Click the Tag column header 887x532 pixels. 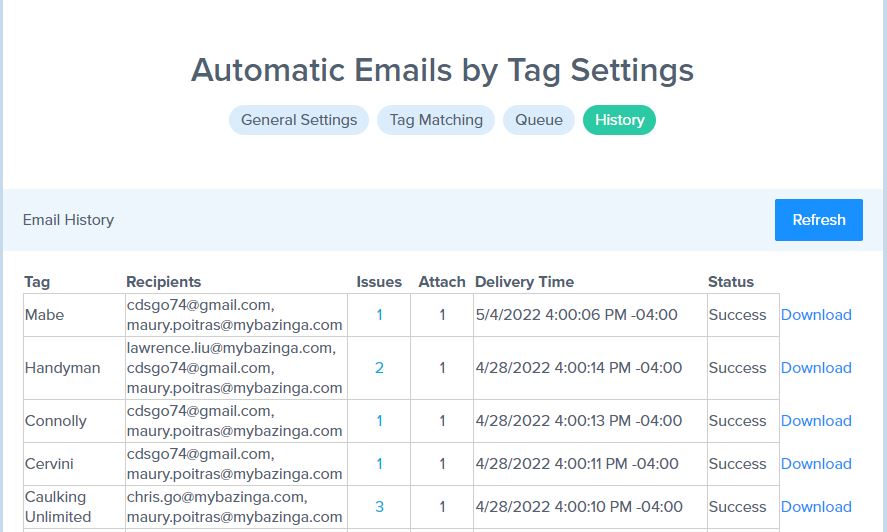pyautogui.click(x=37, y=282)
